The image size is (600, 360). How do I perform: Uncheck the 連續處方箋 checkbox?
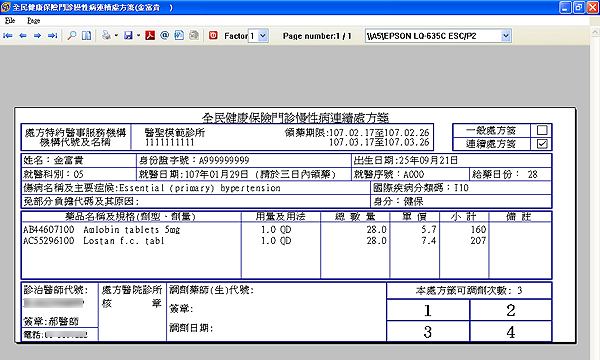[542, 144]
